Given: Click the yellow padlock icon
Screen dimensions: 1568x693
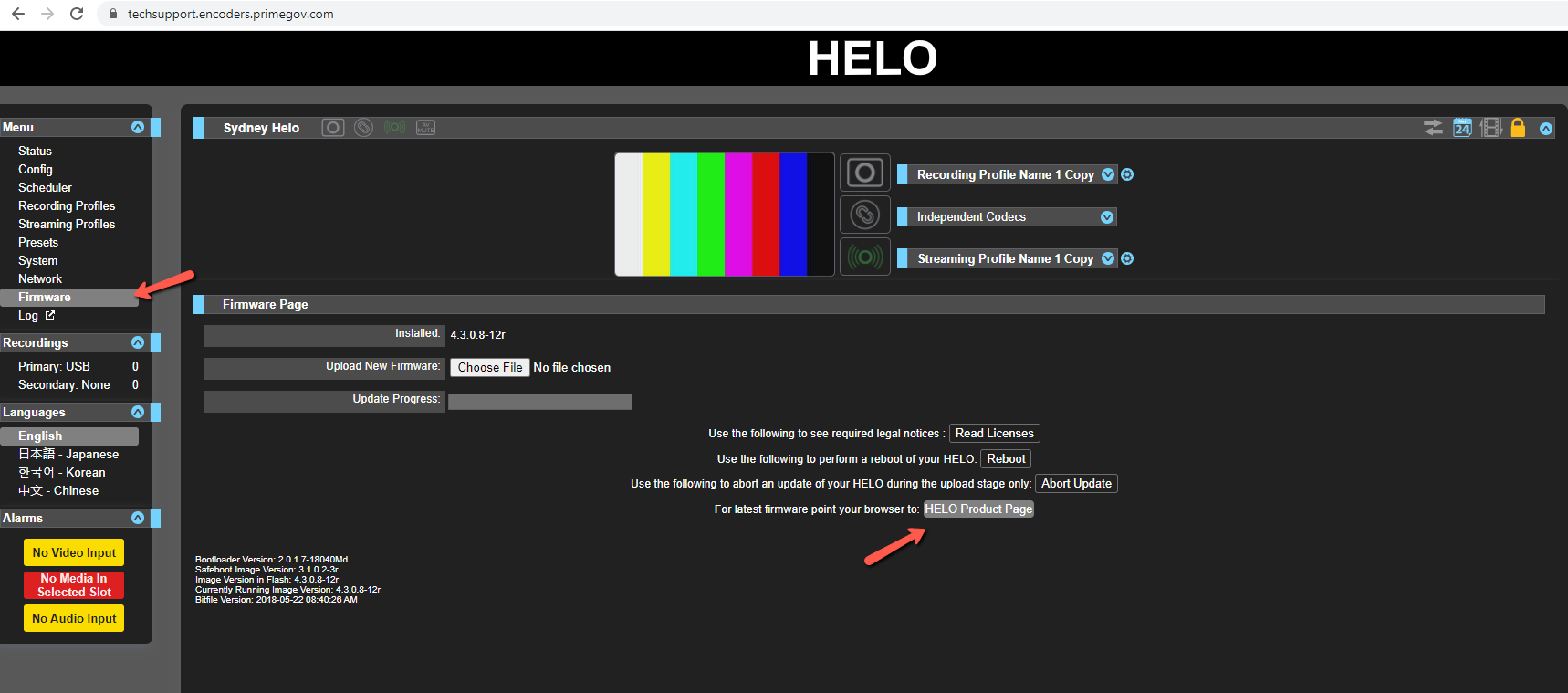Looking at the screenshot, I should click(x=1517, y=128).
